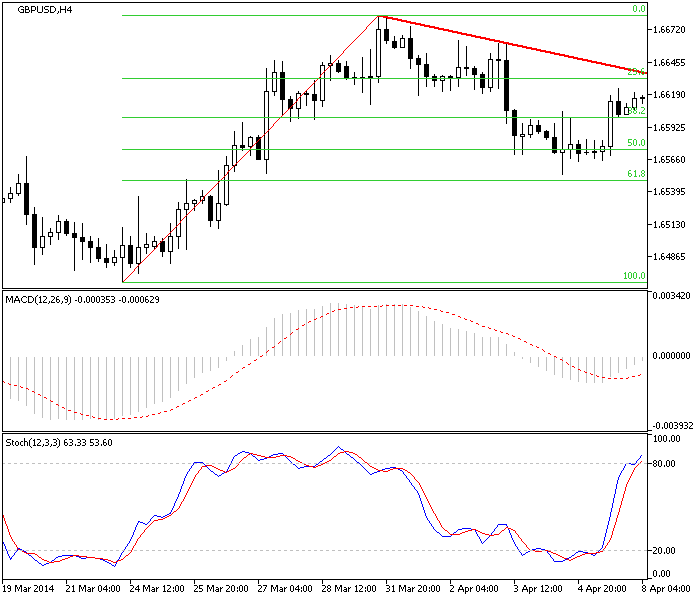The image size is (700, 600).
Task: Click the GBPUSD,H4 chart title label
Action: pos(45,9)
